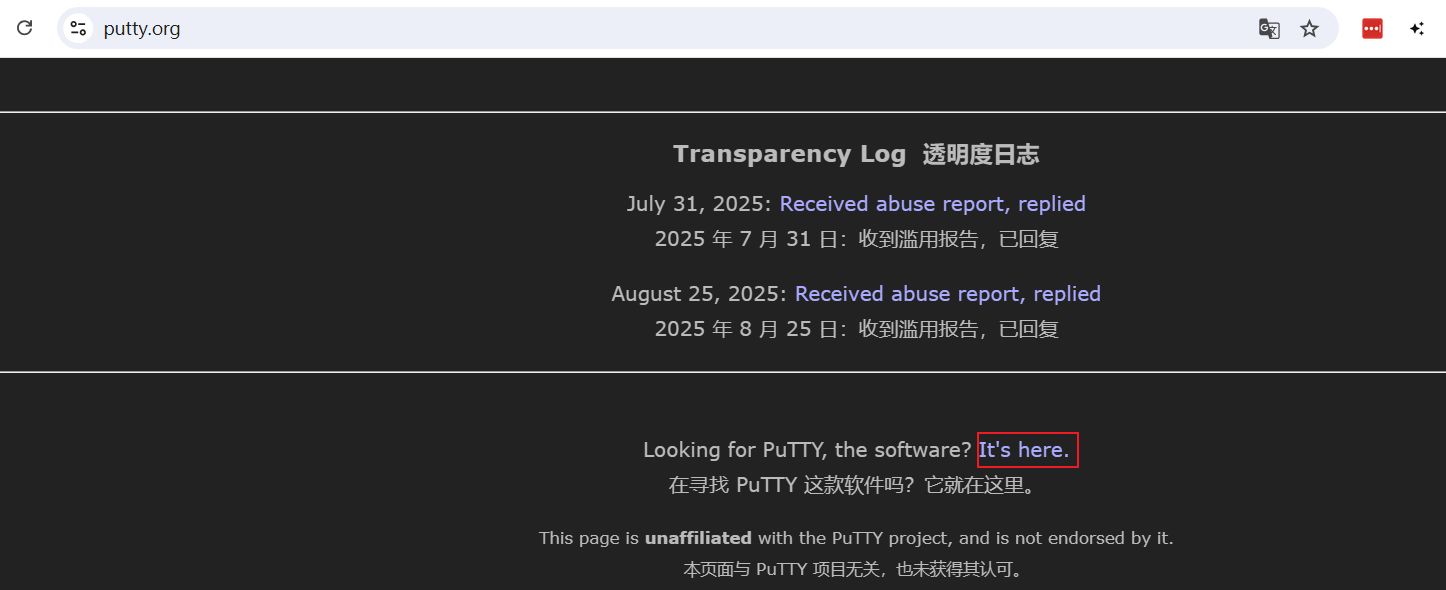Image resolution: width=1446 pixels, height=590 pixels.
Task: Bookmark this page with the star
Action: [1309, 29]
